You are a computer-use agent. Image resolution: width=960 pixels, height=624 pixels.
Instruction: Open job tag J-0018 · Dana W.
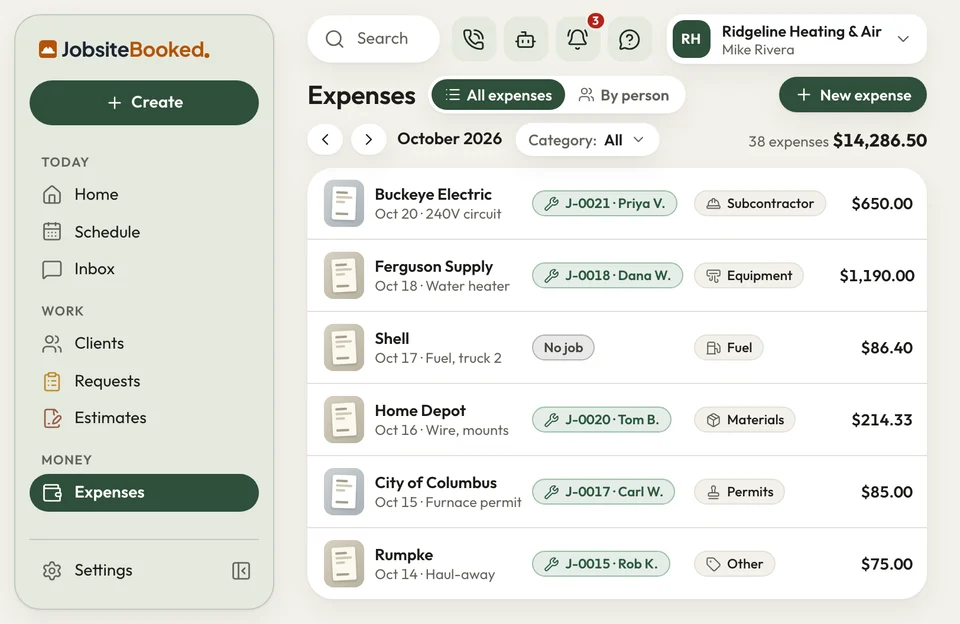[607, 276]
